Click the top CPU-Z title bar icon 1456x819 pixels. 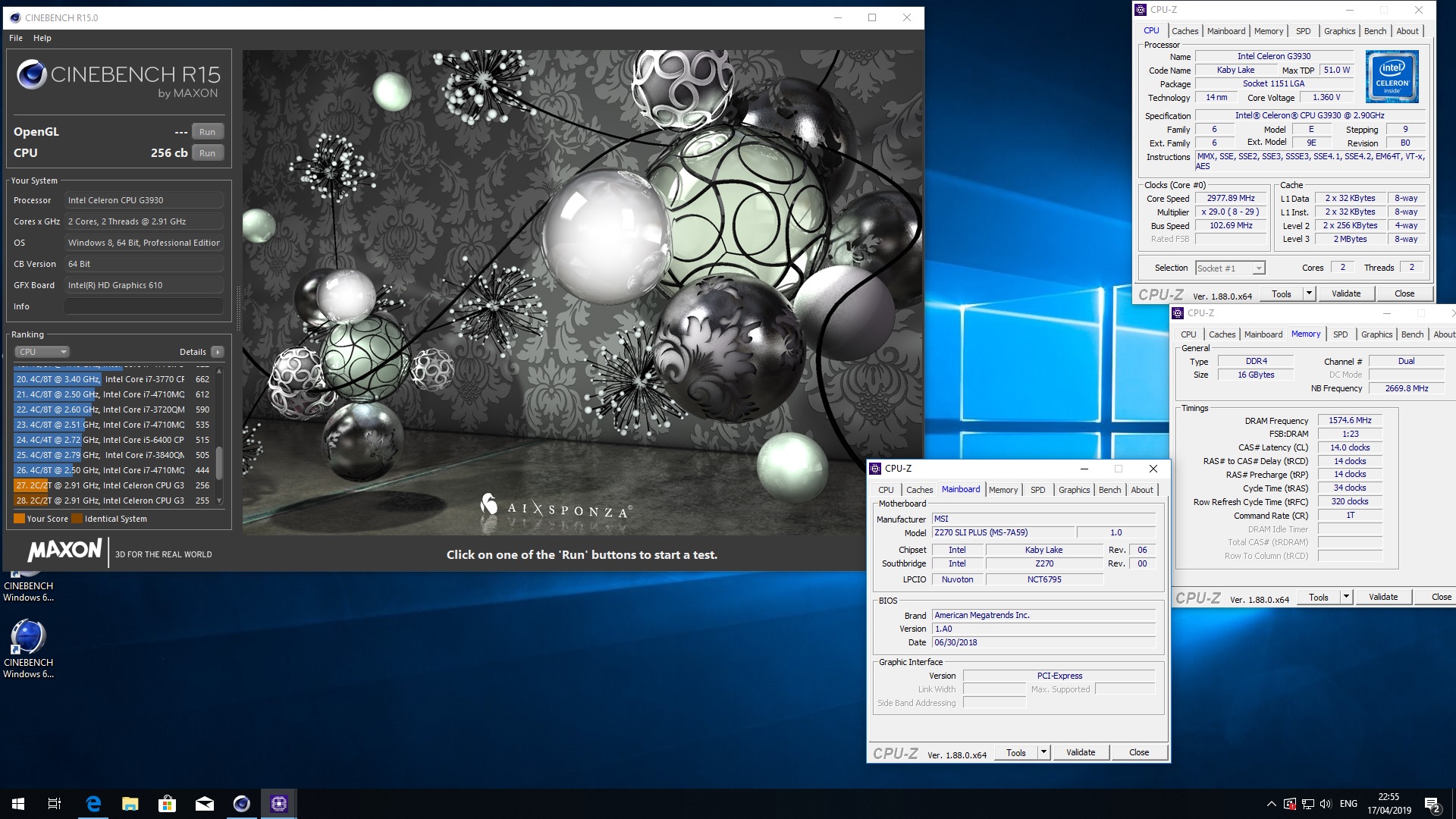1141,10
